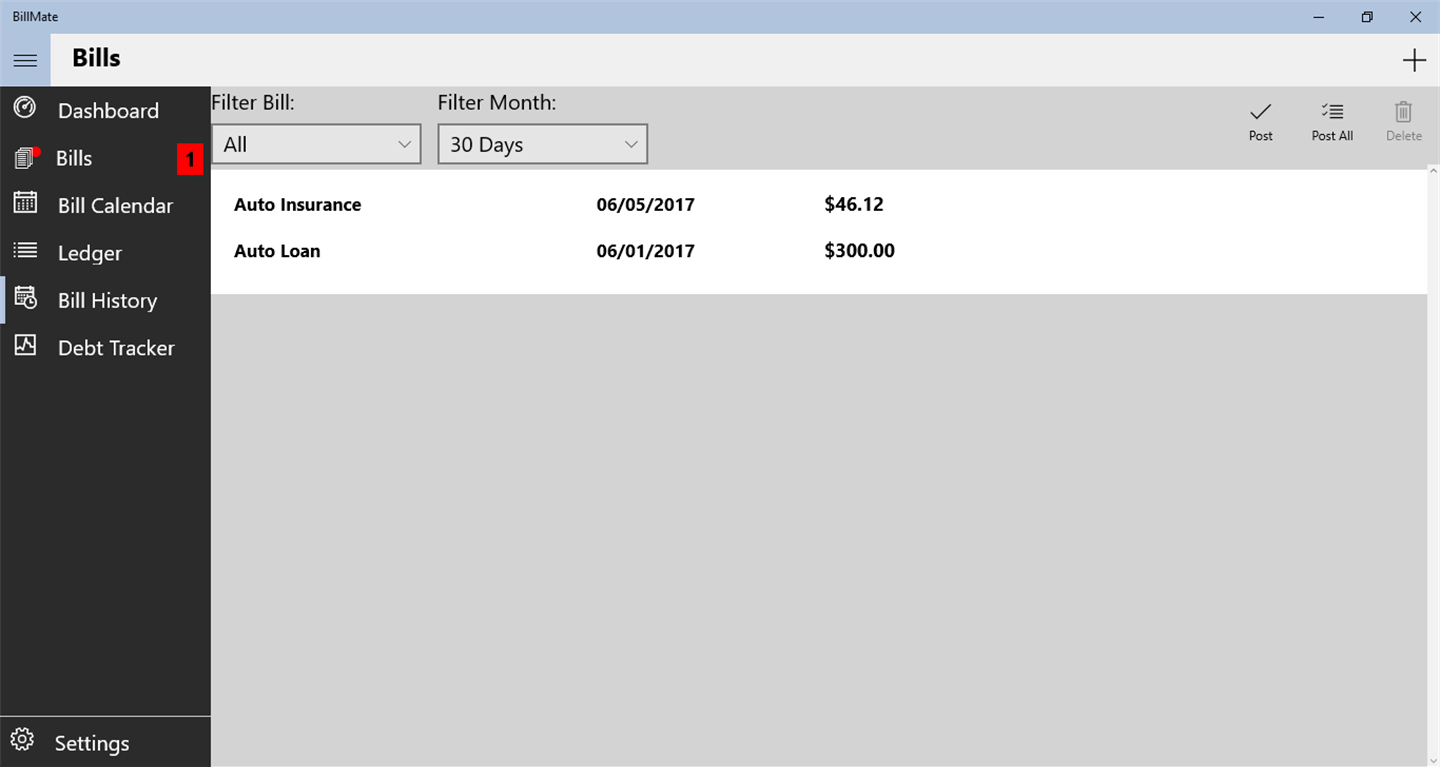Click the vertical scrollbar down arrow
Screen dimensions: 1440x767
(x=1433, y=759)
